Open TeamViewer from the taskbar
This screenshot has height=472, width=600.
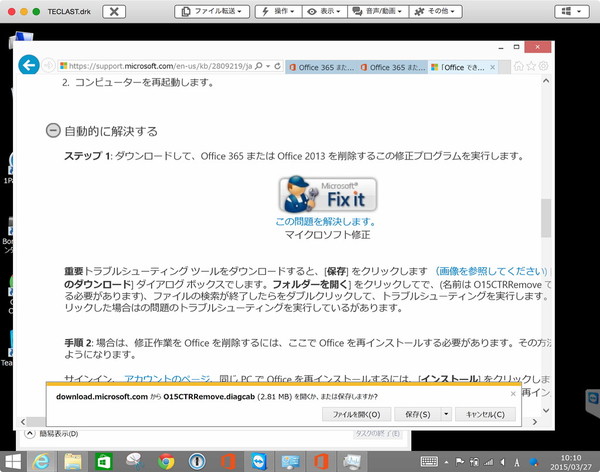259,462
